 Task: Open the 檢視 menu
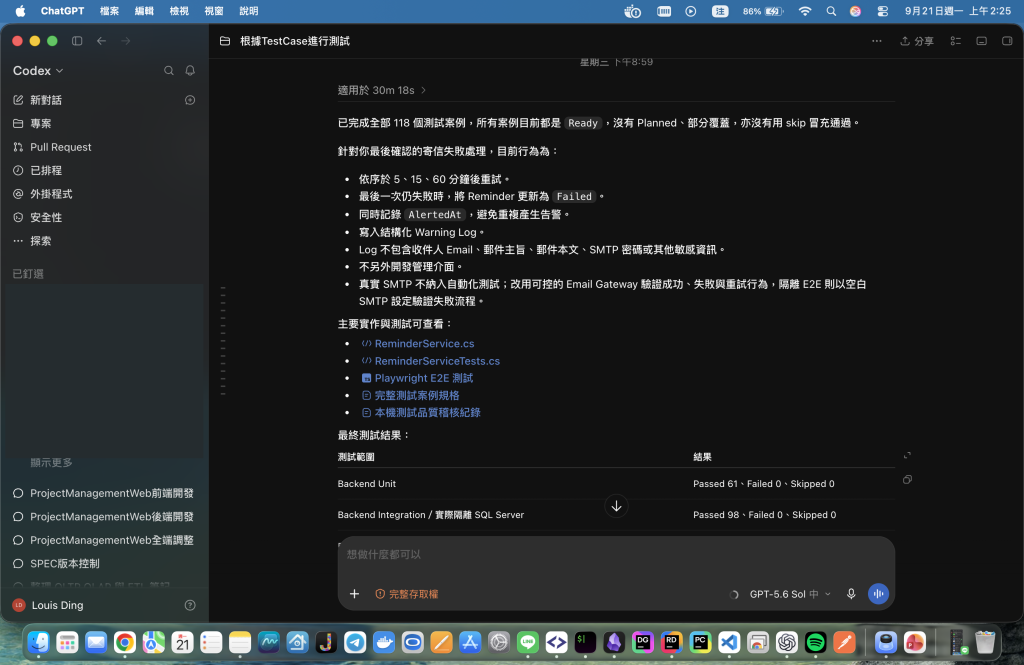(x=179, y=11)
